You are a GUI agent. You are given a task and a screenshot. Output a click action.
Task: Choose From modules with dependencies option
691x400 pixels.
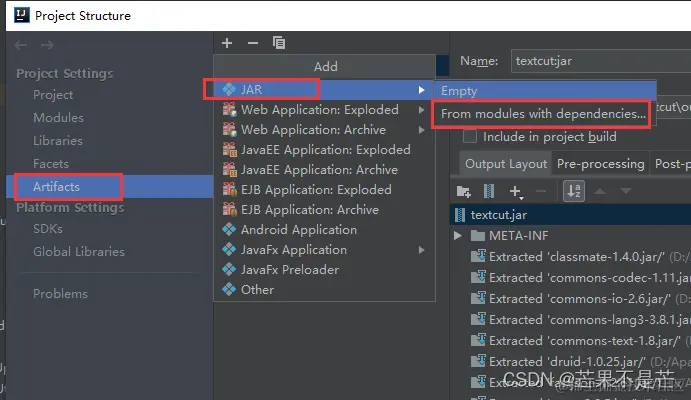point(544,114)
